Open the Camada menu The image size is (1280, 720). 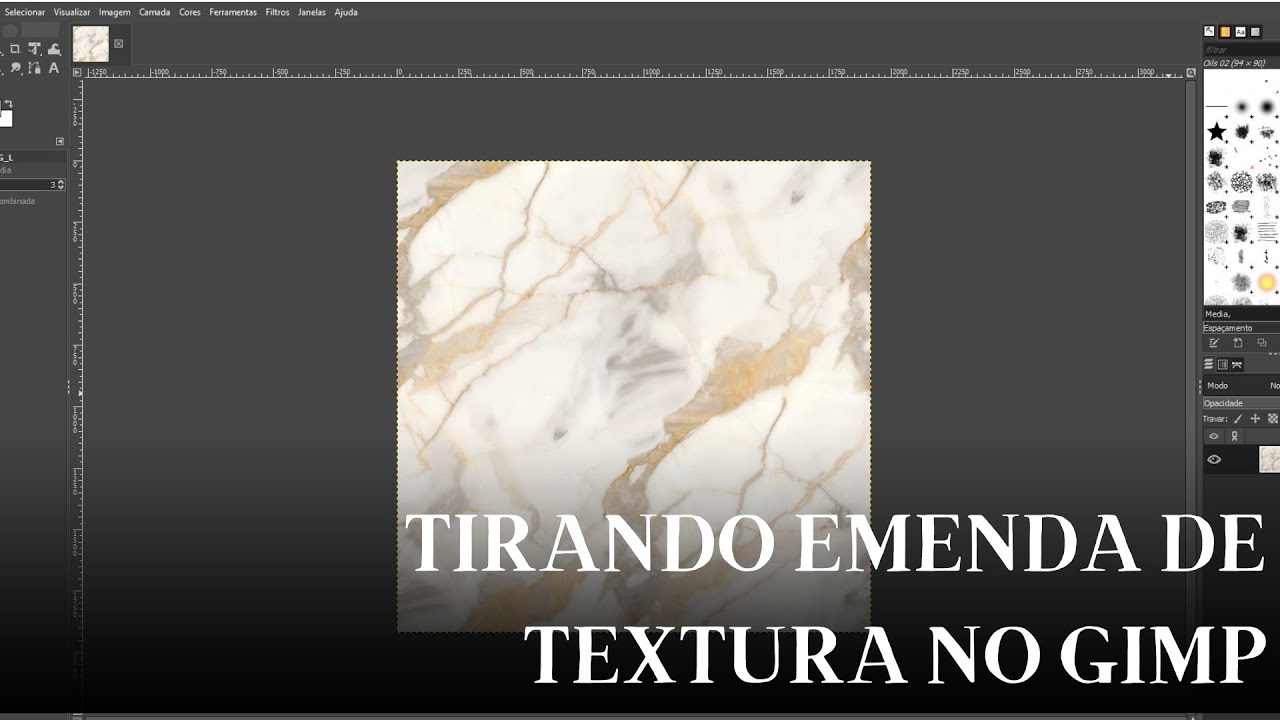coord(155,12)
